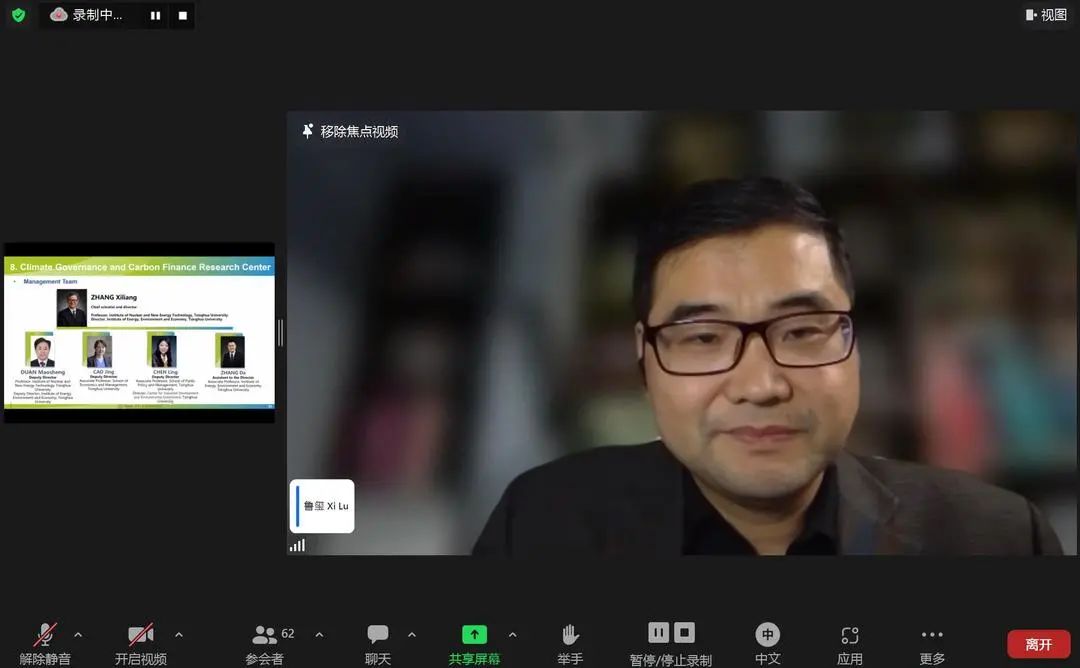Screen dimensions: 1080x668
Task: Expand video options next to the camera
Action: tap(179, 635)
